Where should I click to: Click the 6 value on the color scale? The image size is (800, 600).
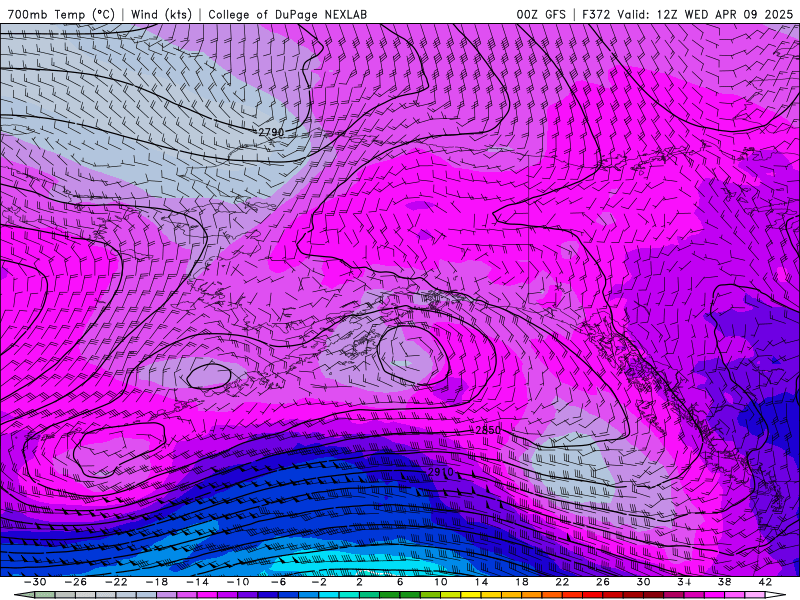pos(400,582)
